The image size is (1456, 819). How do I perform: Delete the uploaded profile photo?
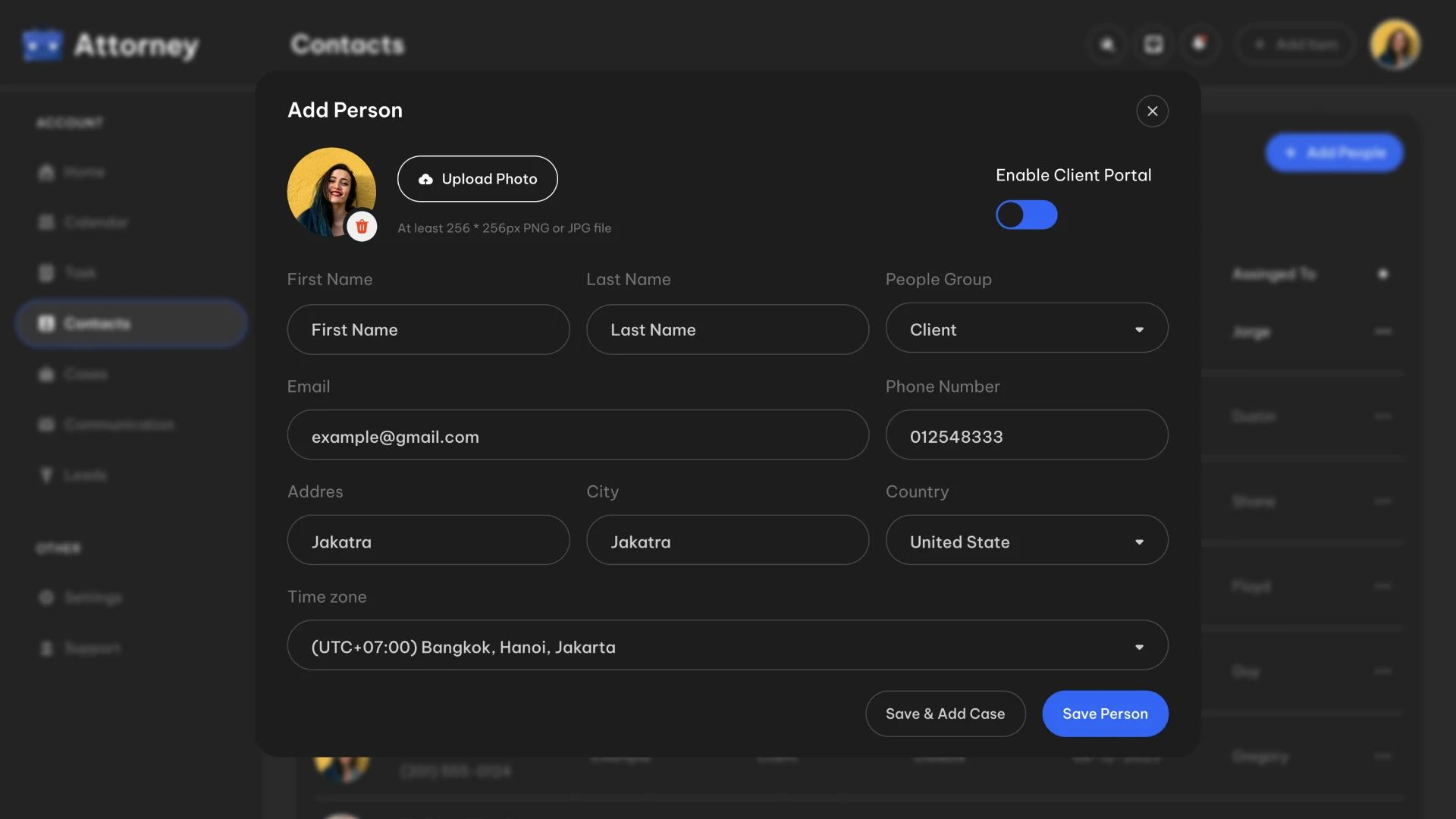(x=362, y=226)
